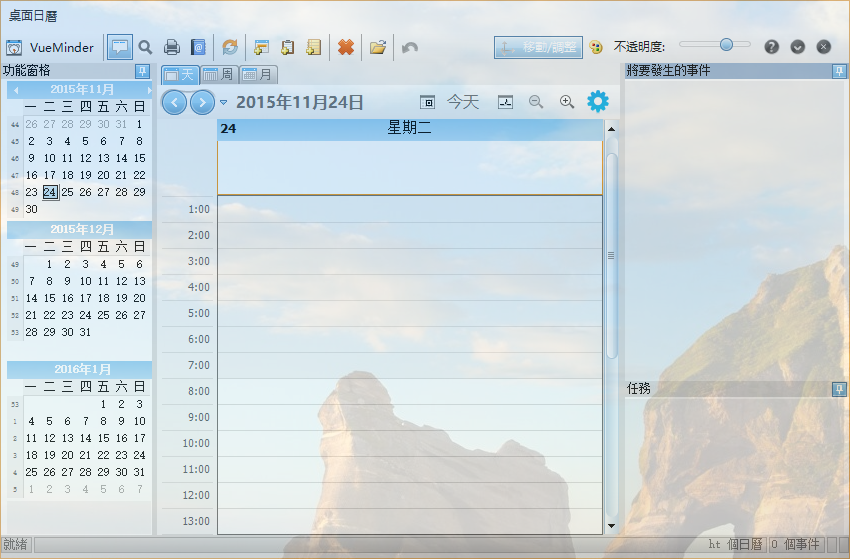The width and height of the screenshot is (850, 559).
Task: Zoom in the calendar time scale
Action: (567, 102)
